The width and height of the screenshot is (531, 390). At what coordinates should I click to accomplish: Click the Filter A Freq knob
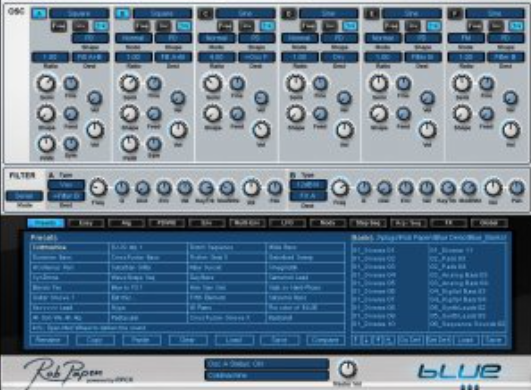98,188
